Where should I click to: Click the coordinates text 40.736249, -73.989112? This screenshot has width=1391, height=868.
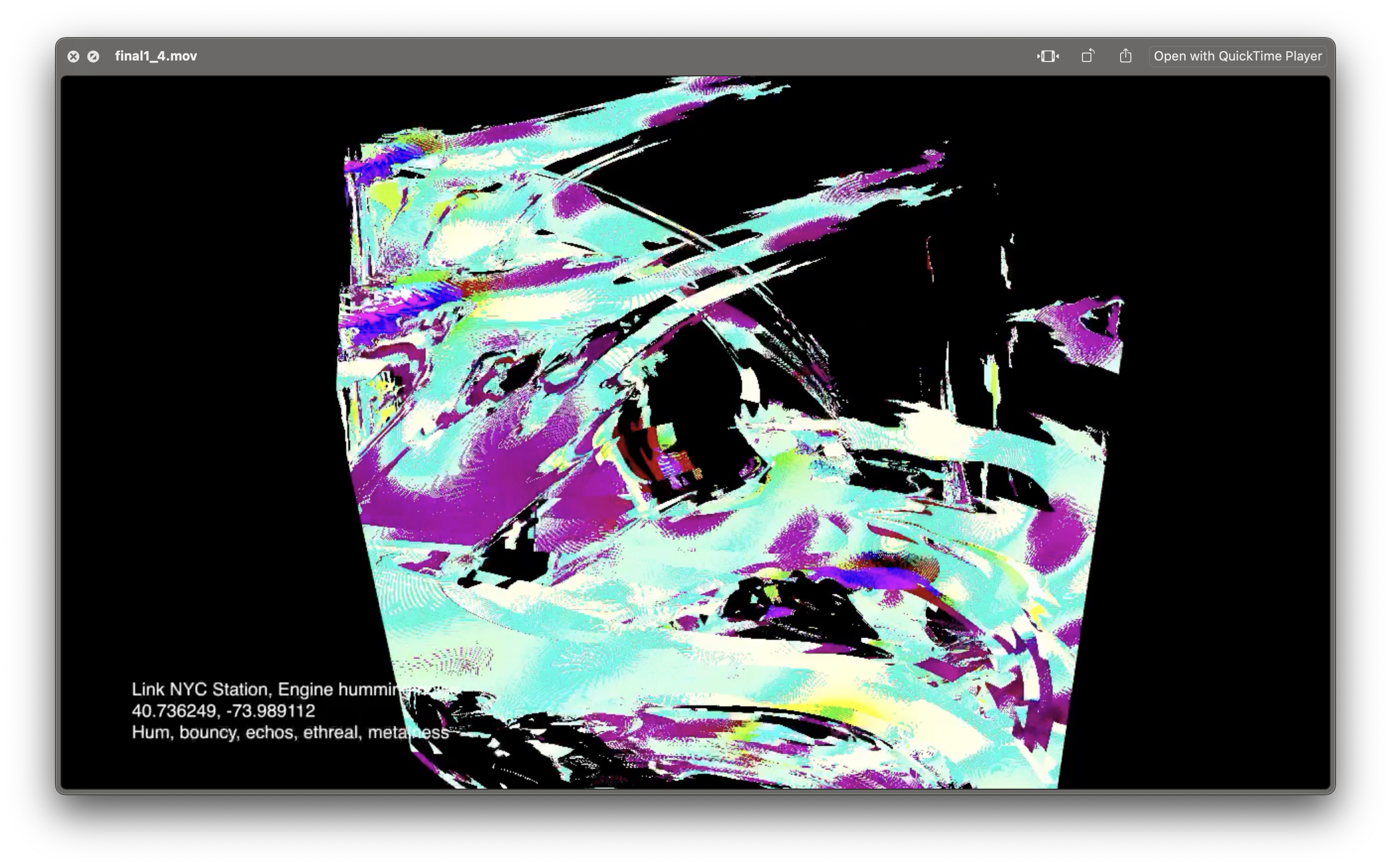click(223, 711)
